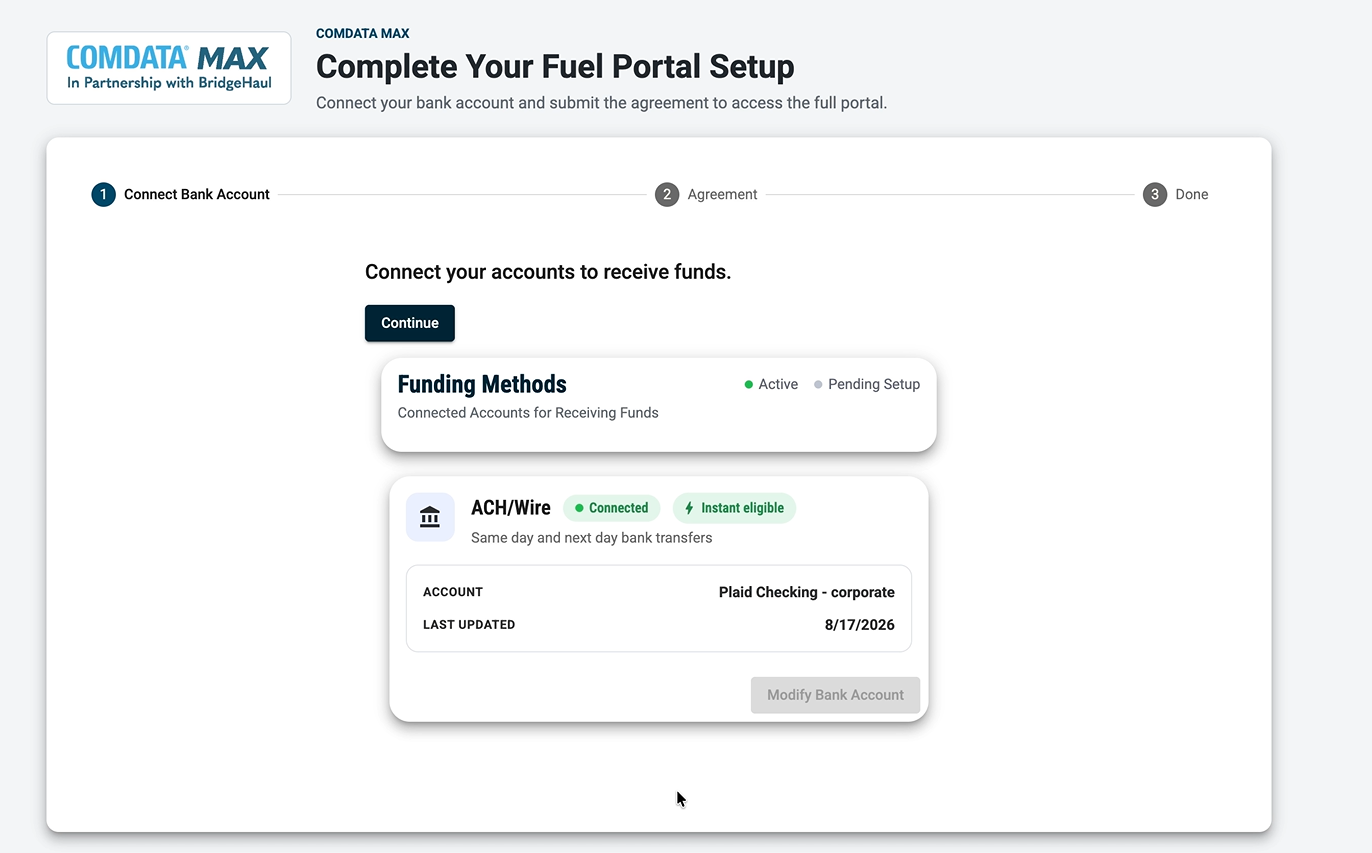The image size is (1372, 853).
Task: Click the ACH/Wire heading
Action: pos(511,508)
